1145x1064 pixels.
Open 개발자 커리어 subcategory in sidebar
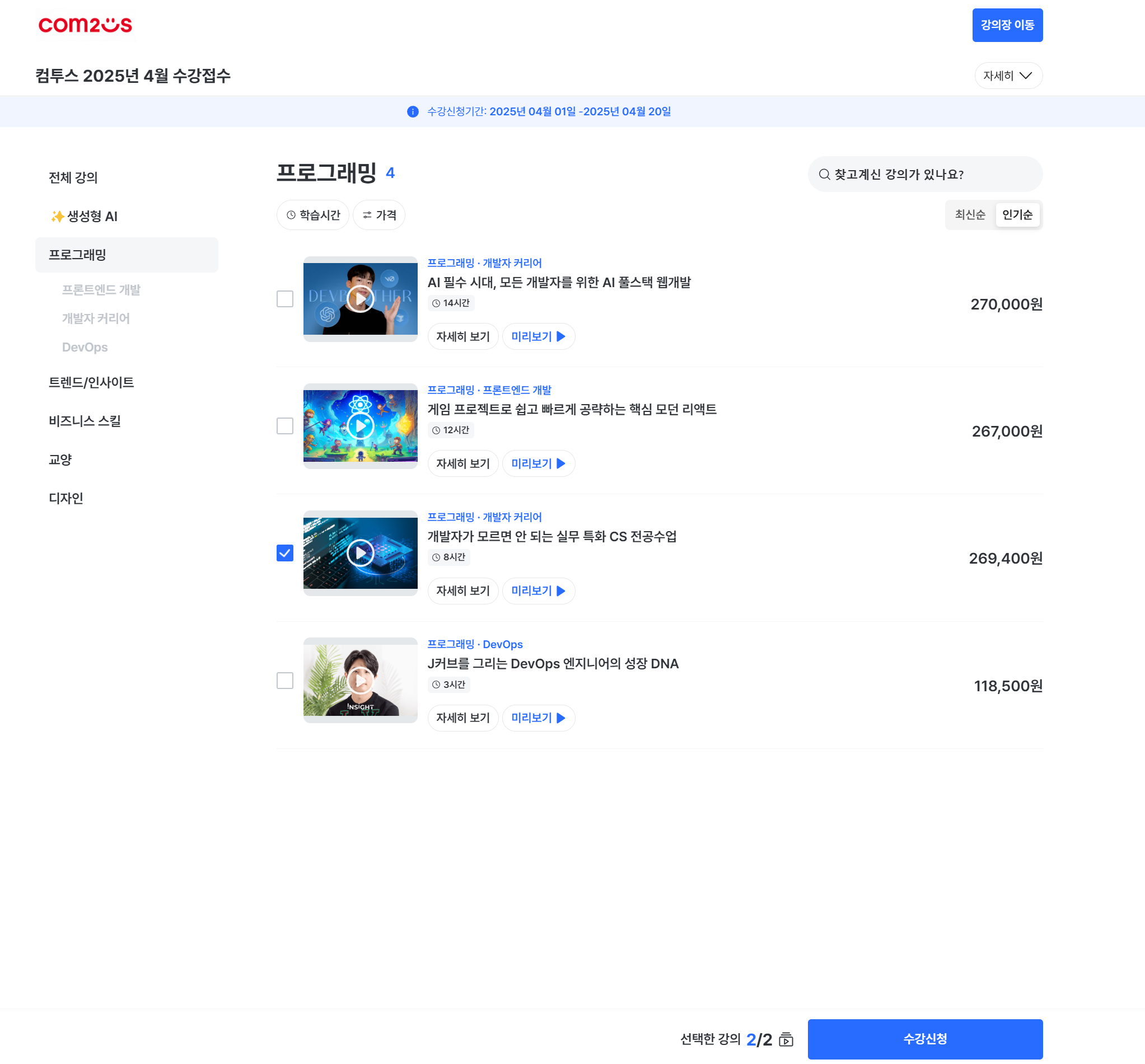click(96, 318)
